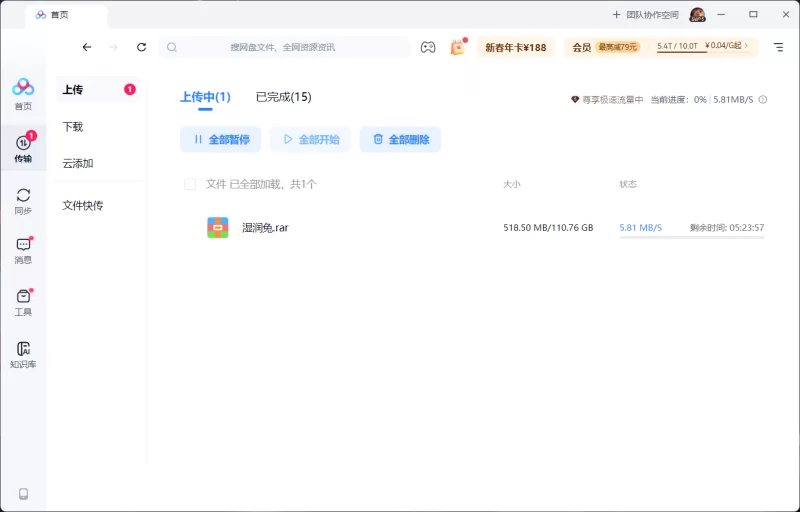Click the ¥0.04/G起 price text
Screen dimensions: 800x512
coord(723,46)
